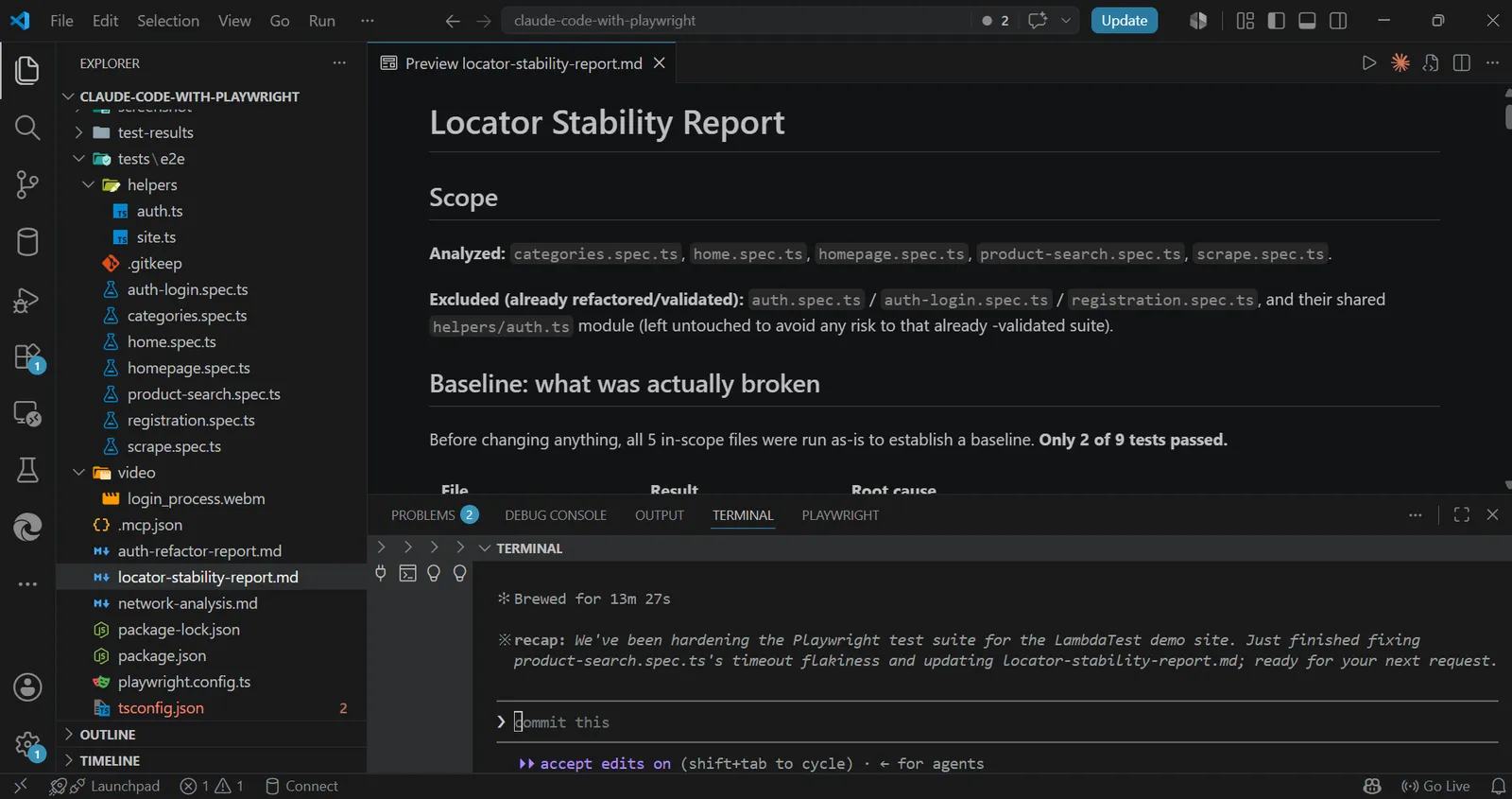Open the Customize Layout icon
Screen dimensions: 1512x799
tap(1246, 20)
